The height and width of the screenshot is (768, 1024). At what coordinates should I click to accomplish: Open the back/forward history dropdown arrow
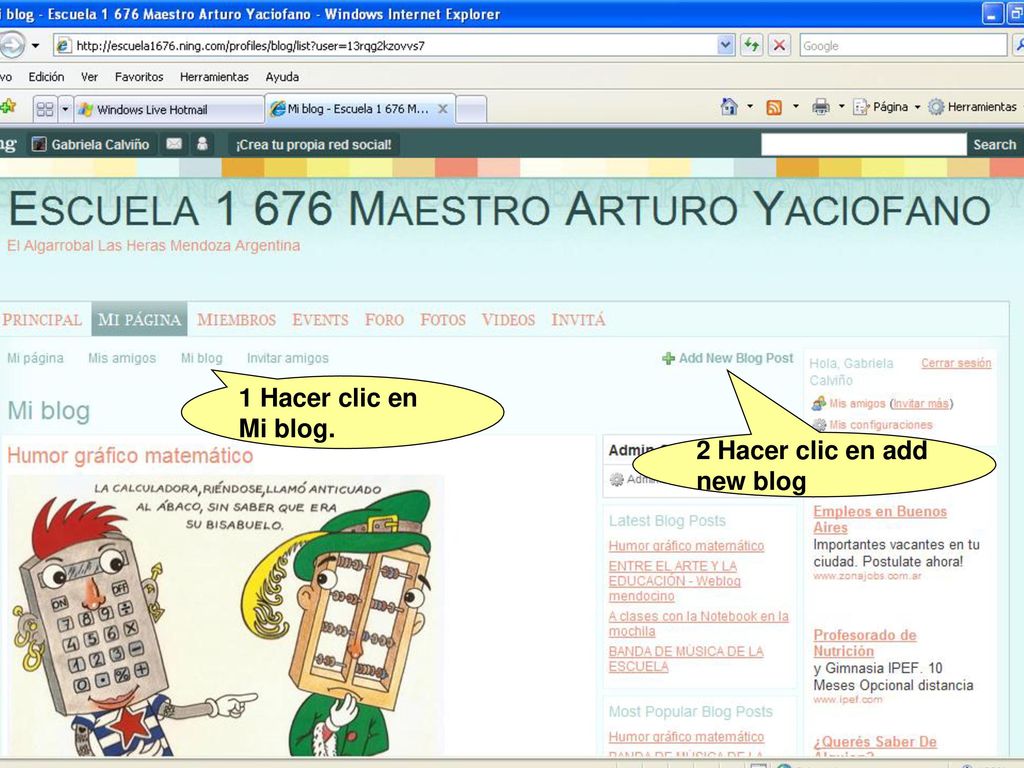point(35,46)
